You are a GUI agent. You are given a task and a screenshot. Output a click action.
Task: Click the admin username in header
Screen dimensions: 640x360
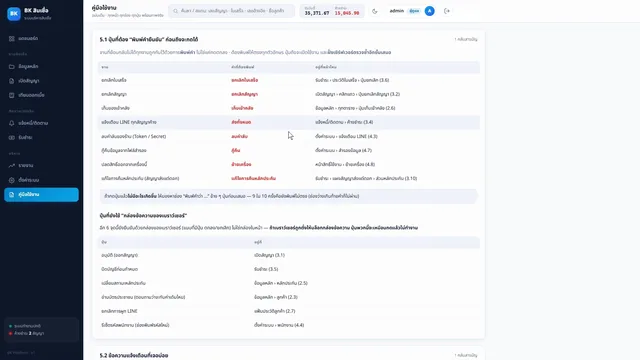click(397, 11)
